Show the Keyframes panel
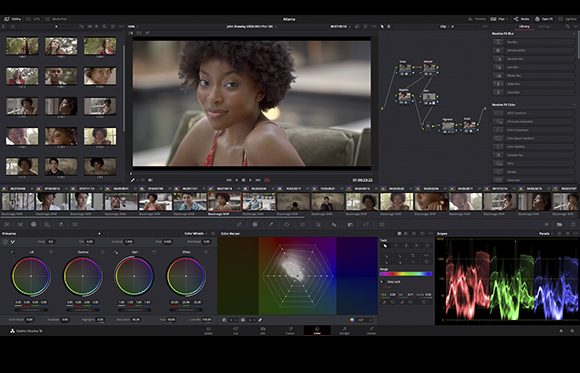Image resolution: width=580 pixels, height=373 pixels. [x=546, y=224]
